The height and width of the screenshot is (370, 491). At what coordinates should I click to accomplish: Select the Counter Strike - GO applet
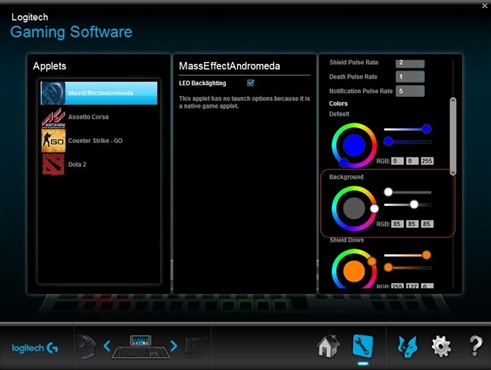point(99,141)
